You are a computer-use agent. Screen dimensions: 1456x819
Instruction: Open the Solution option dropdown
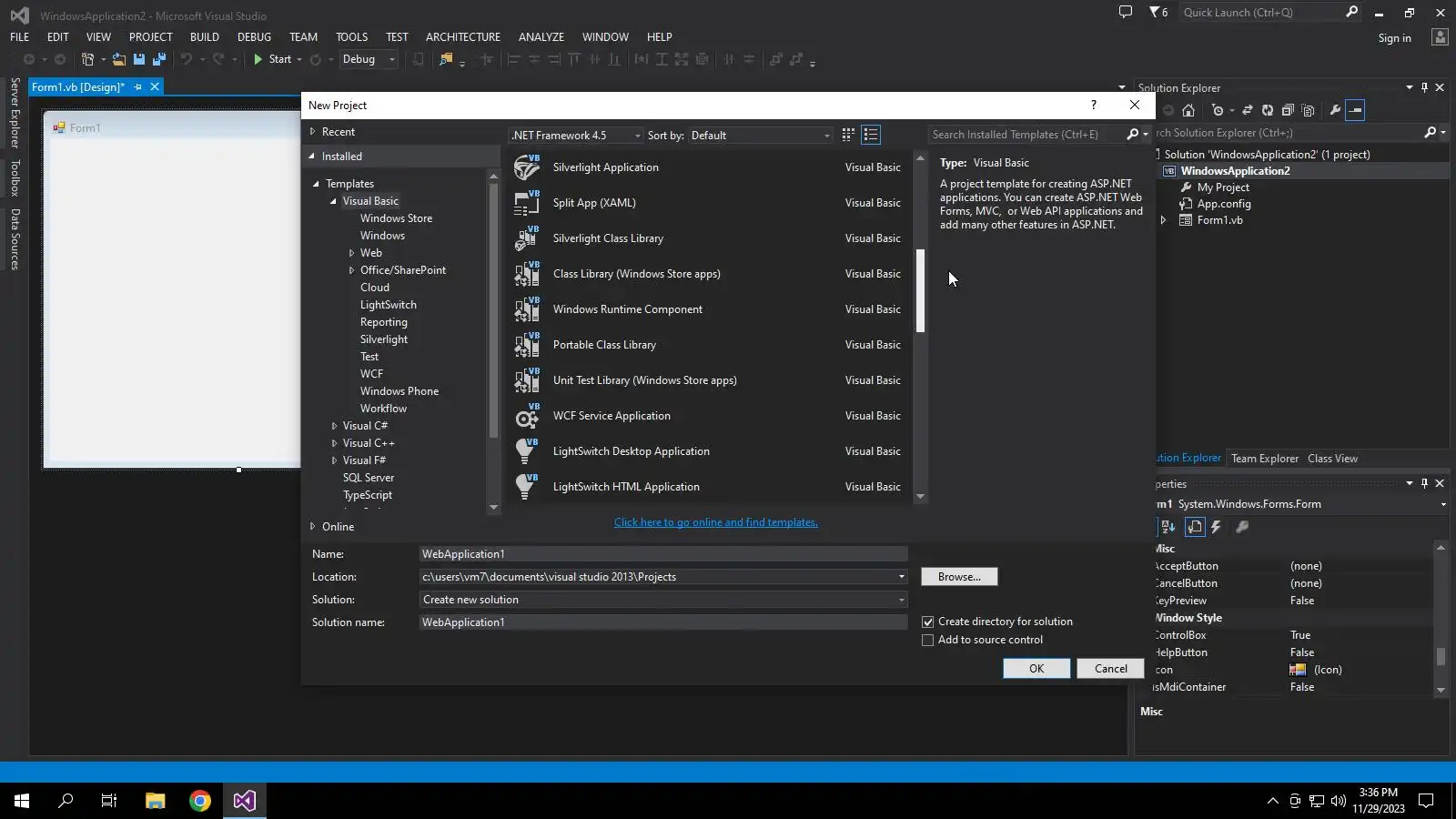click(902, 600)
